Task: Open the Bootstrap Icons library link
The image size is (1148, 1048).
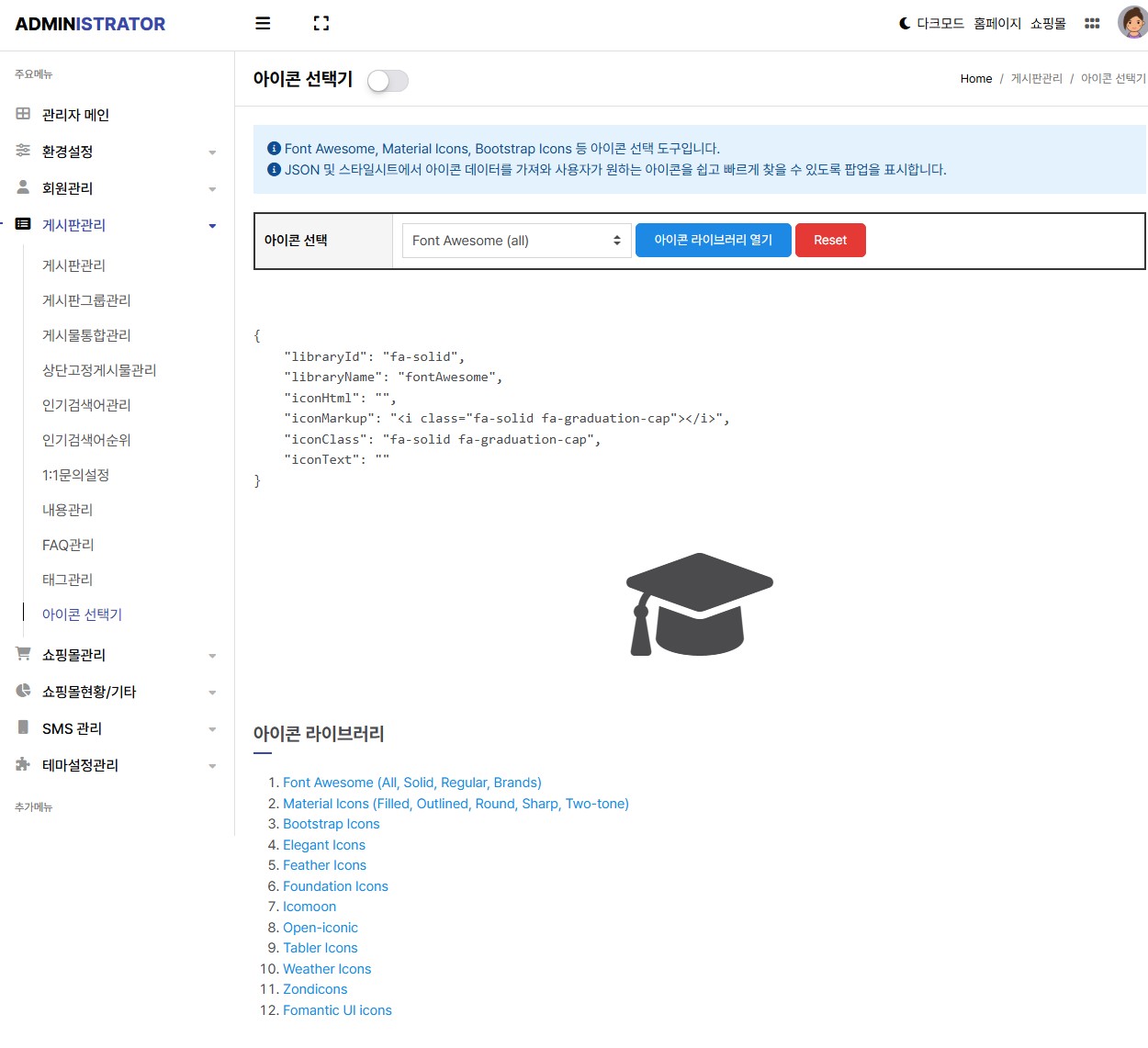Action: (331, 823)
